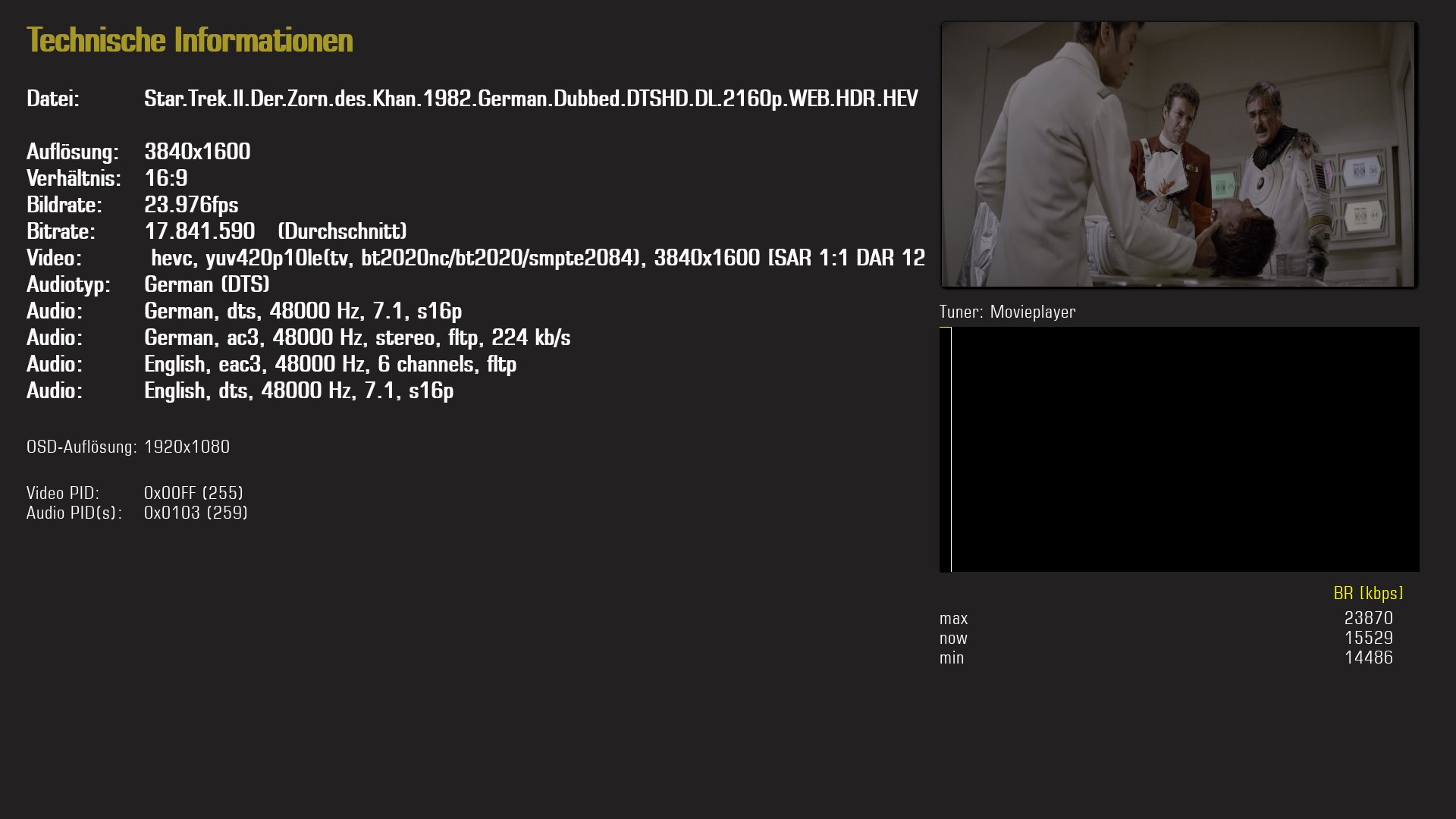Screen dimensions: 1456x819
Task: Select German dts 7.1 audio track
Action: coord(303,311)
